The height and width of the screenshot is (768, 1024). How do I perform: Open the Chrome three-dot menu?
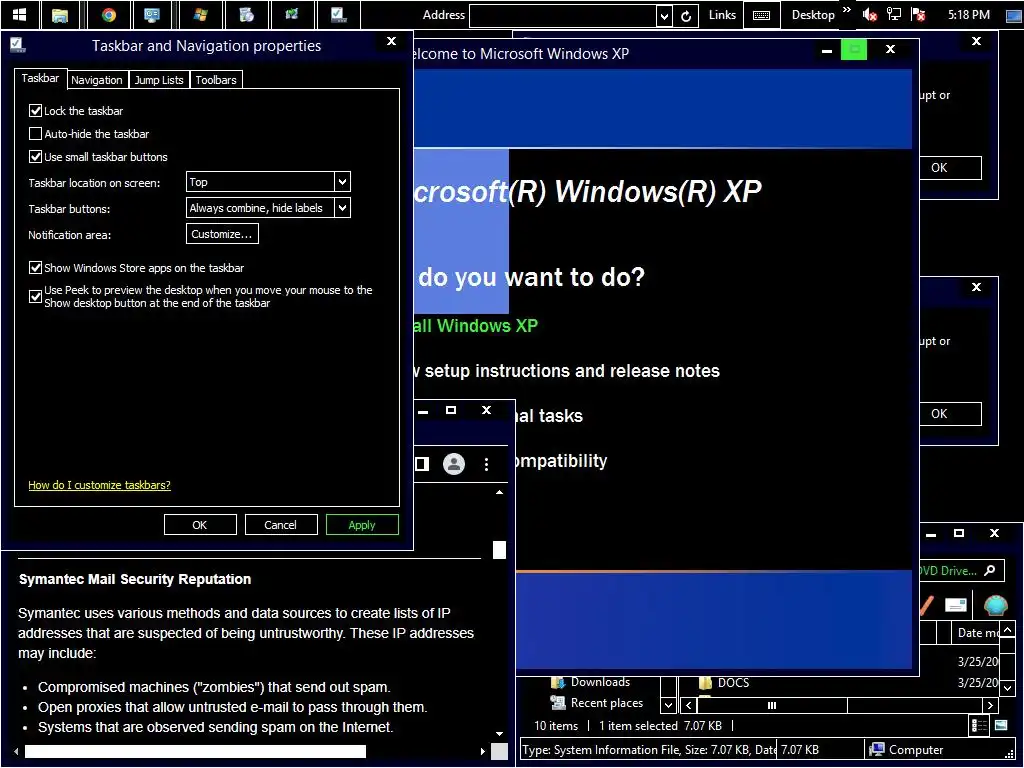click(x=486, y=464)
